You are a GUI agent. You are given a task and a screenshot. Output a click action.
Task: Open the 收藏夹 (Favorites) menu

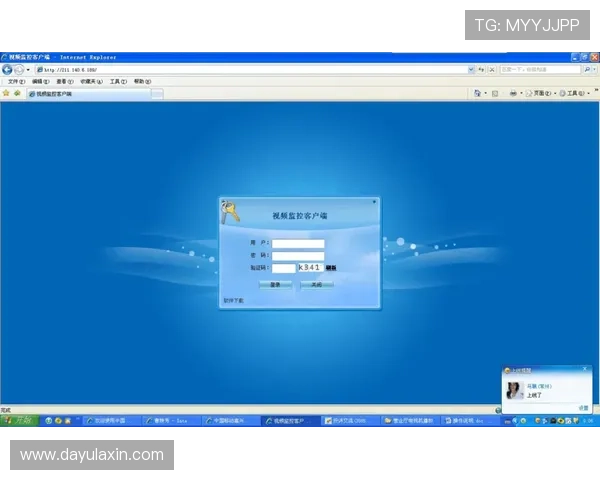(x=90, y=81)
